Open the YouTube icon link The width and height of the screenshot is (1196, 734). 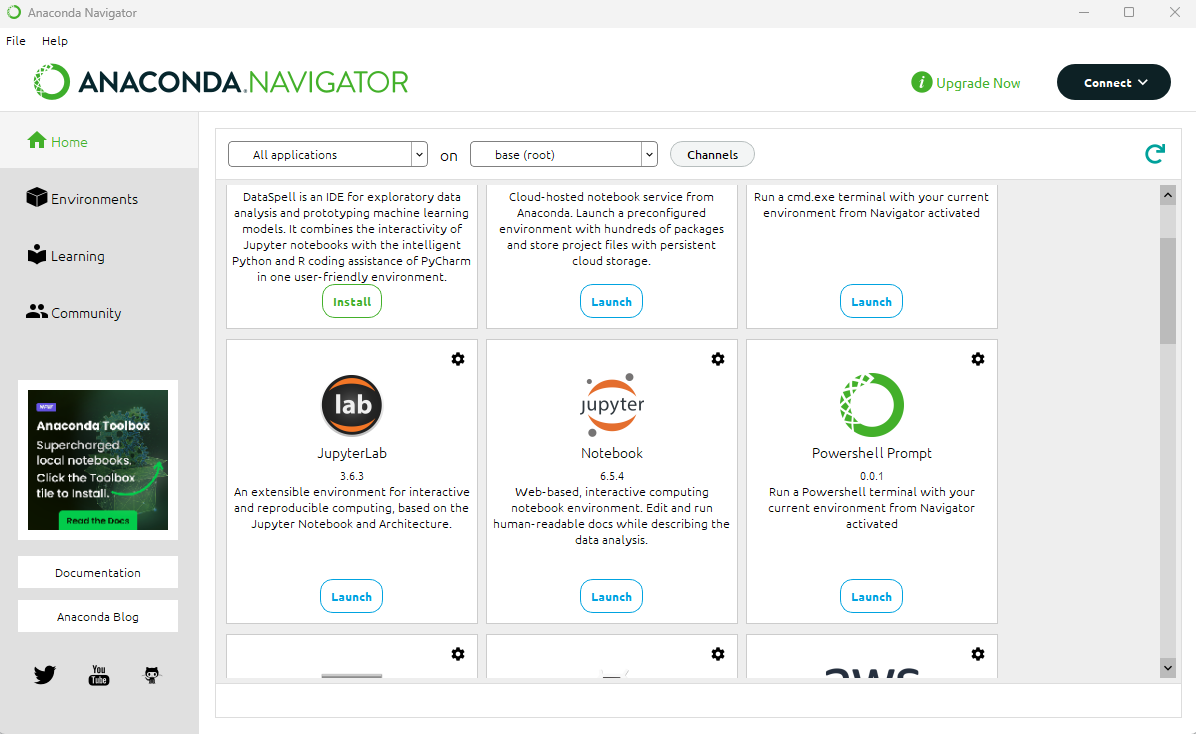pos(99,674)
